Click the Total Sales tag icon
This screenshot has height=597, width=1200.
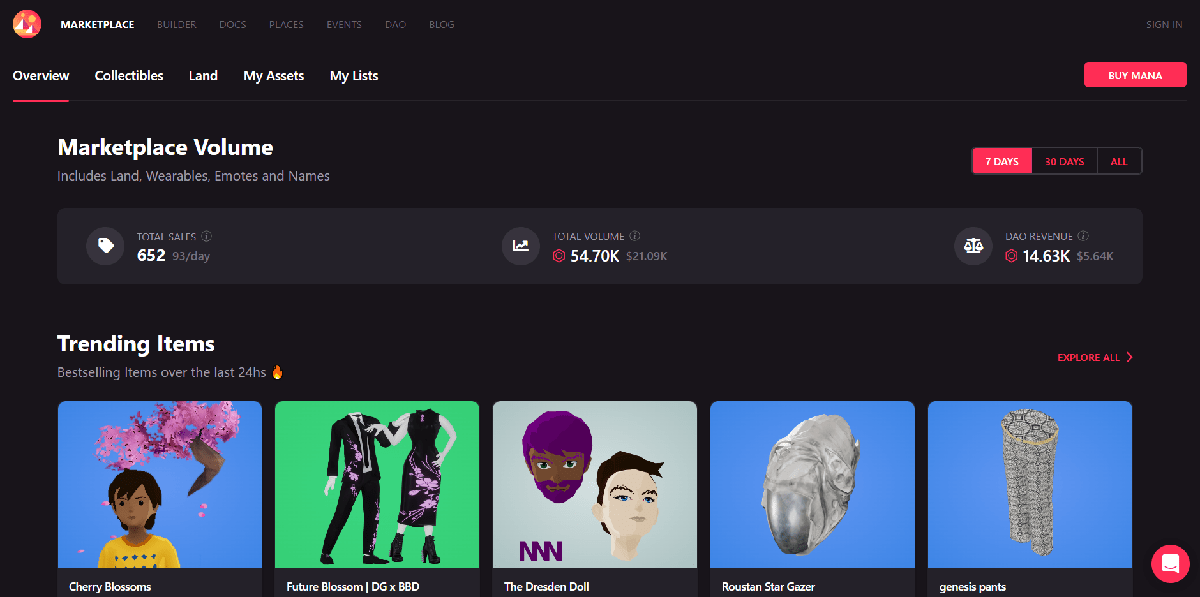pos(105,246)
